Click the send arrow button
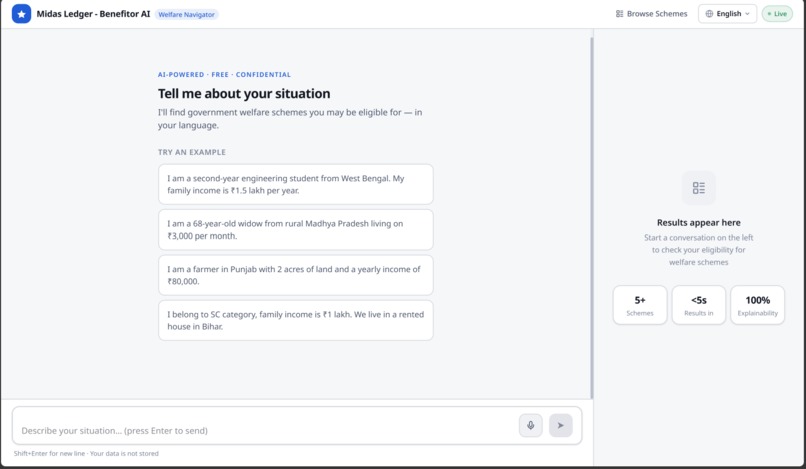Image resolution: width=806 pixels, height=469 pixels. (x=560, y=425)
